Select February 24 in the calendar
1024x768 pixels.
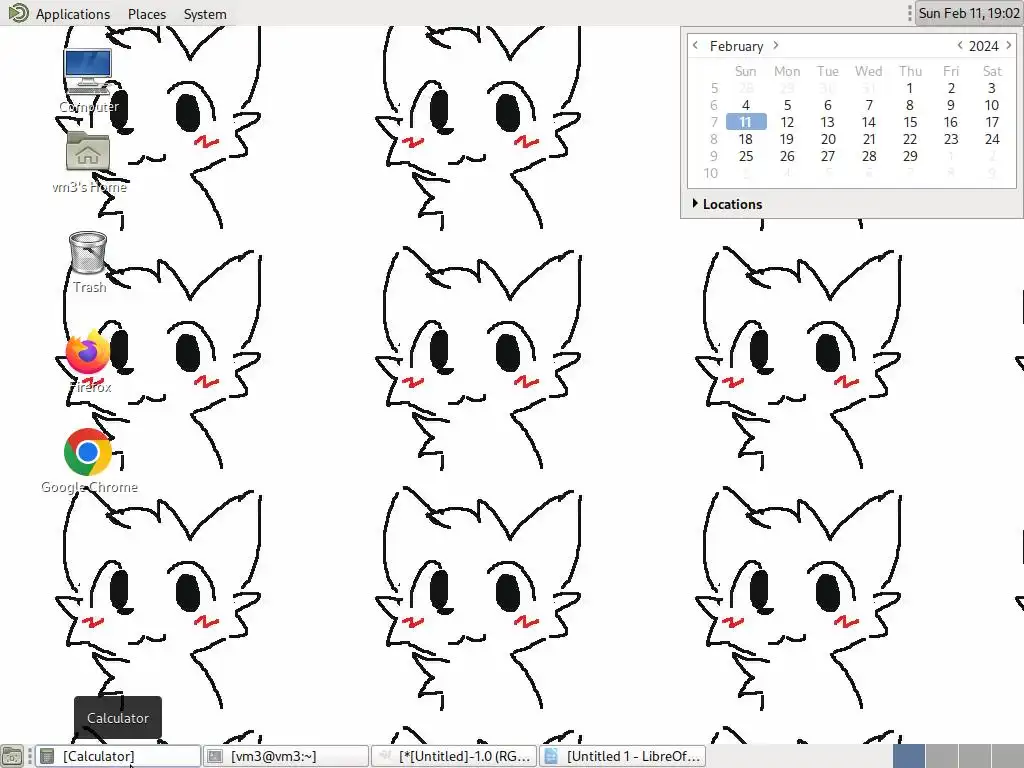(992, 139)
